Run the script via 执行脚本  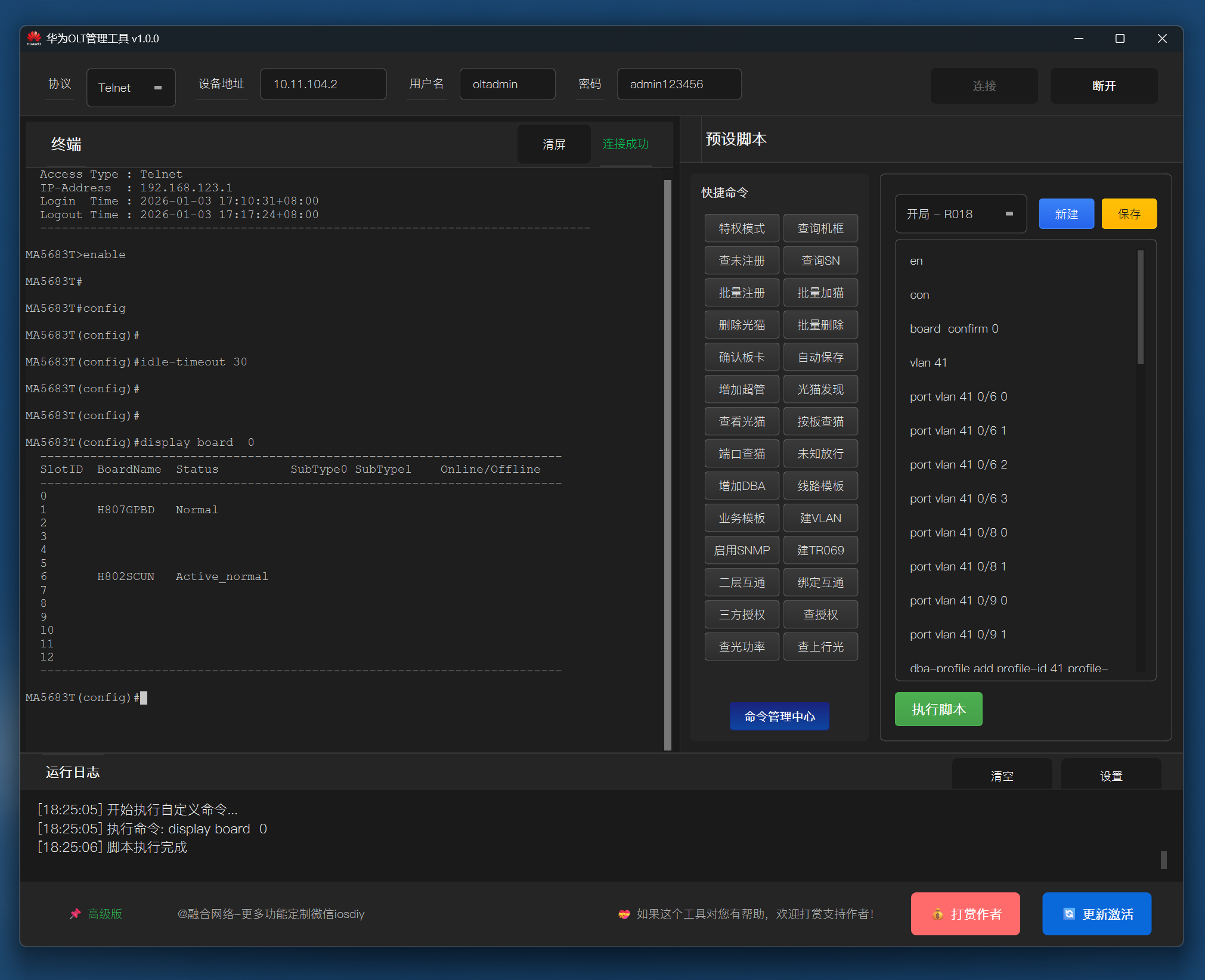(938, 709)
